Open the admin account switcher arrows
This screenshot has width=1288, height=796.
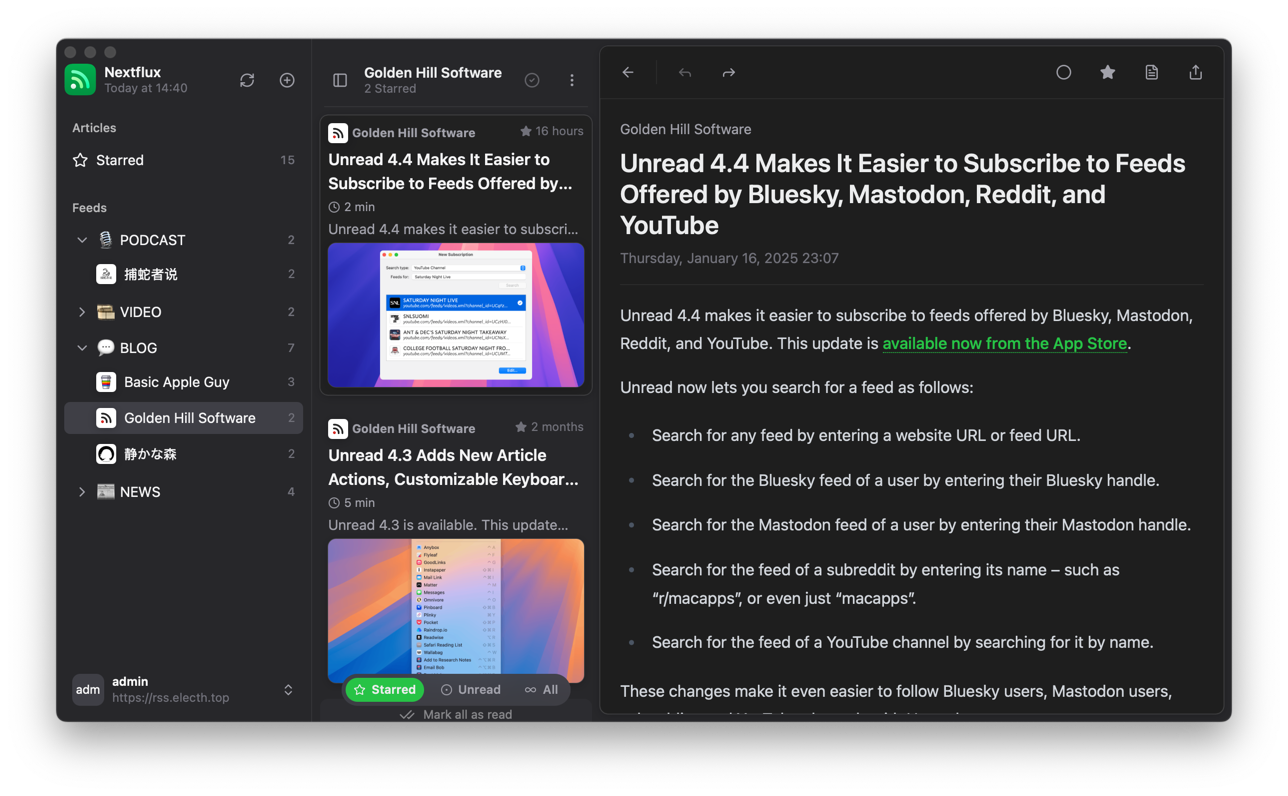[x=288, y=690]
